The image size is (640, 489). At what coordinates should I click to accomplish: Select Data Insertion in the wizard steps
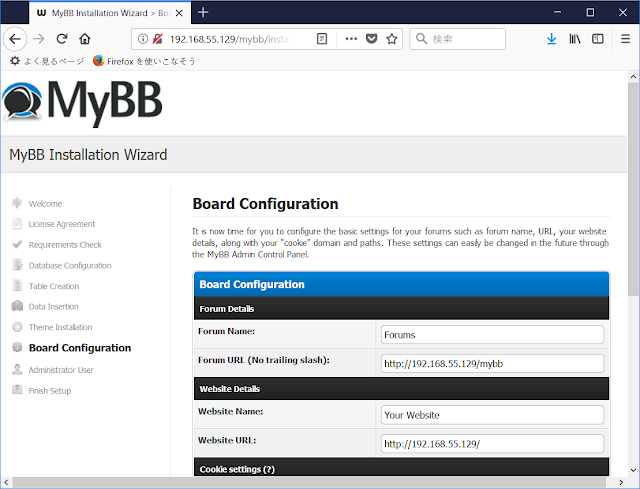click(x=53, y=307)
